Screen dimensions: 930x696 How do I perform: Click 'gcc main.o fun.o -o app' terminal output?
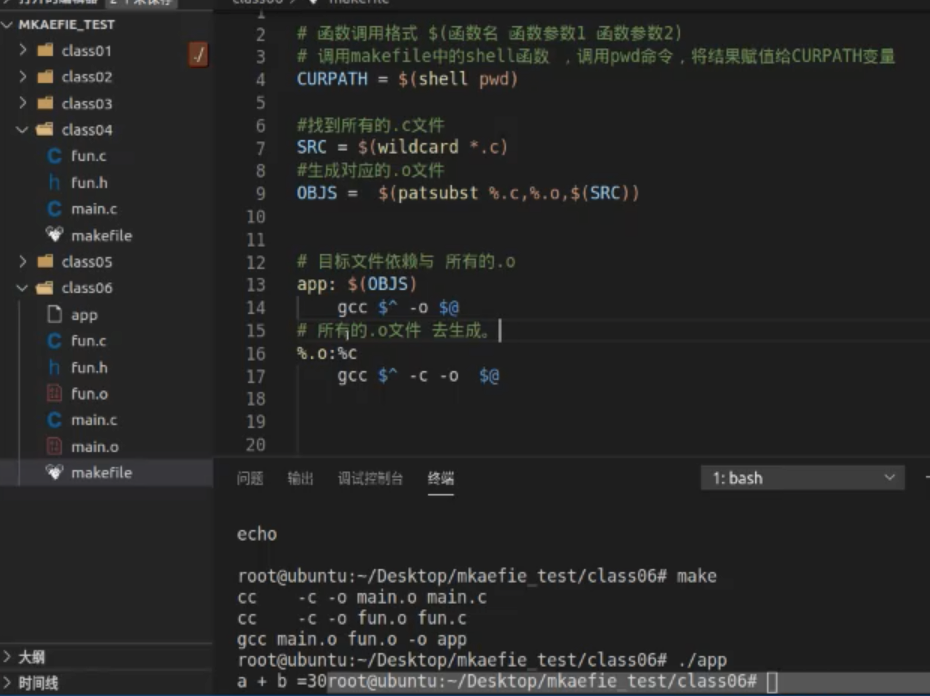point(352,639)
